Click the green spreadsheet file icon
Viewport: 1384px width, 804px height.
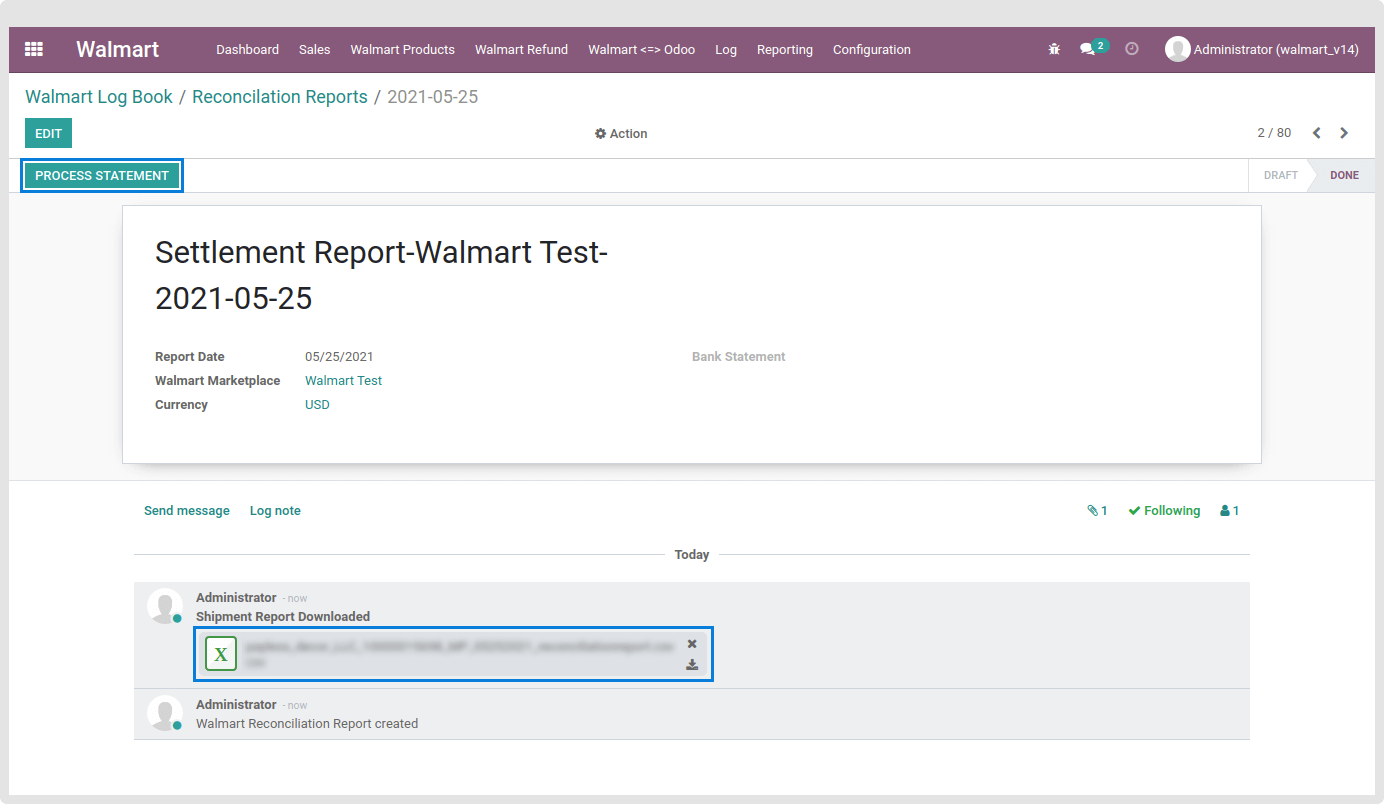(221, 654)
